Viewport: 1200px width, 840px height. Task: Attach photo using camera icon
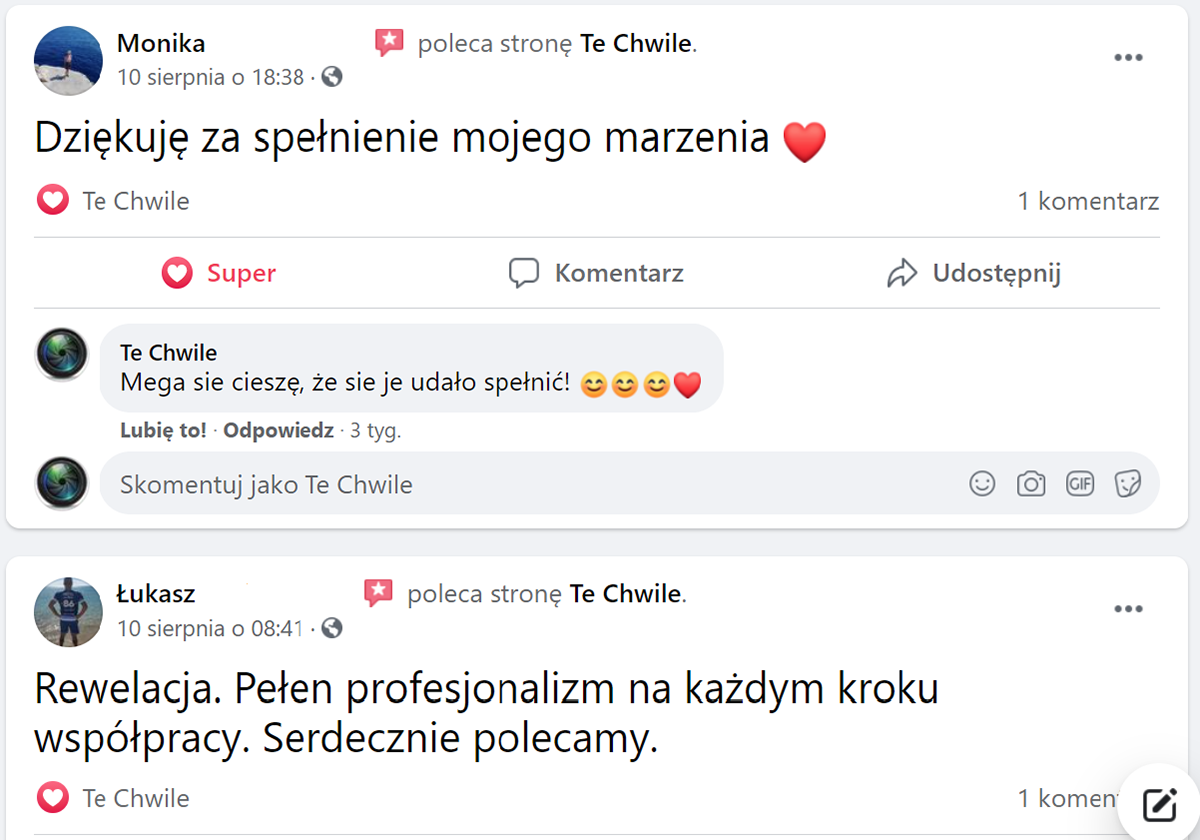pos(1031,484)
